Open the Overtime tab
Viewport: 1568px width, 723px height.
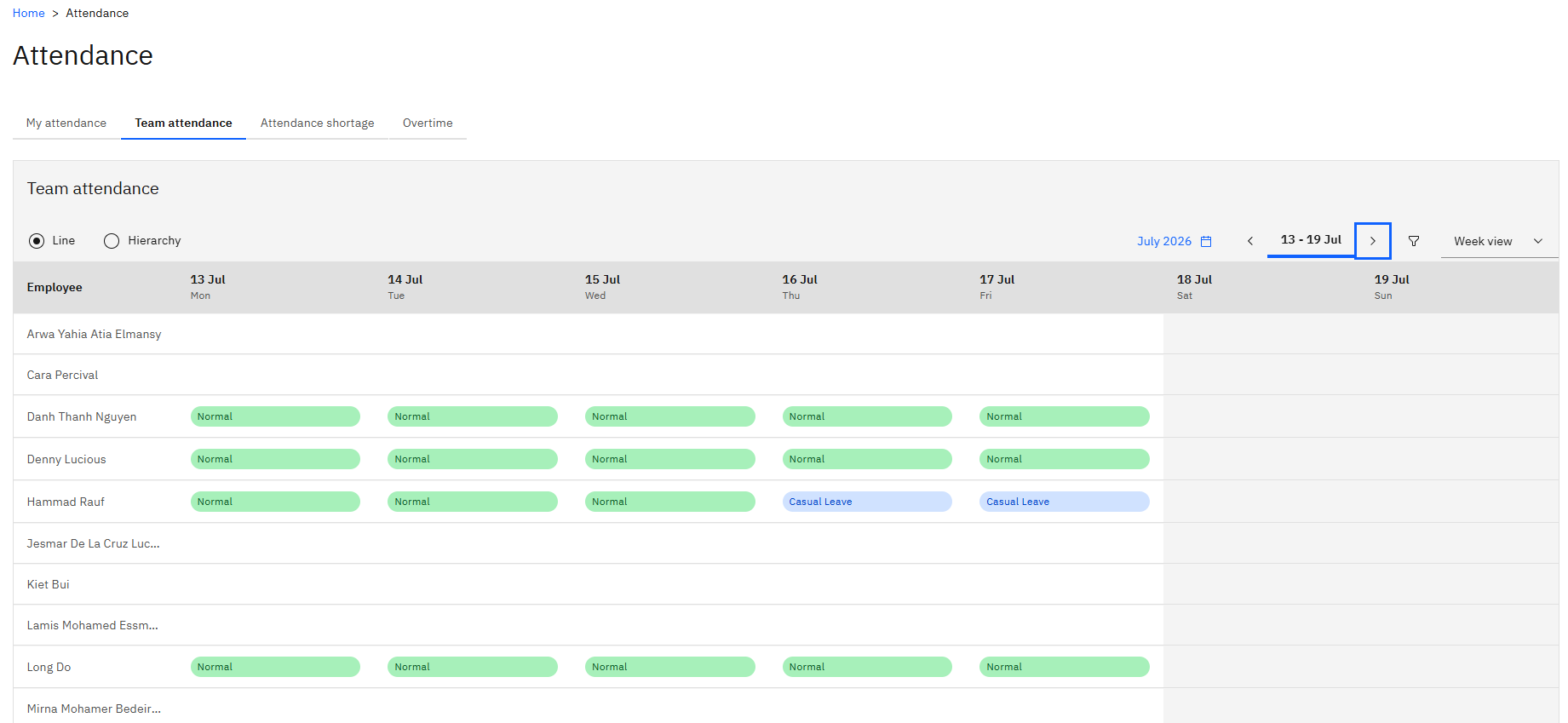[x=428, y=123]
